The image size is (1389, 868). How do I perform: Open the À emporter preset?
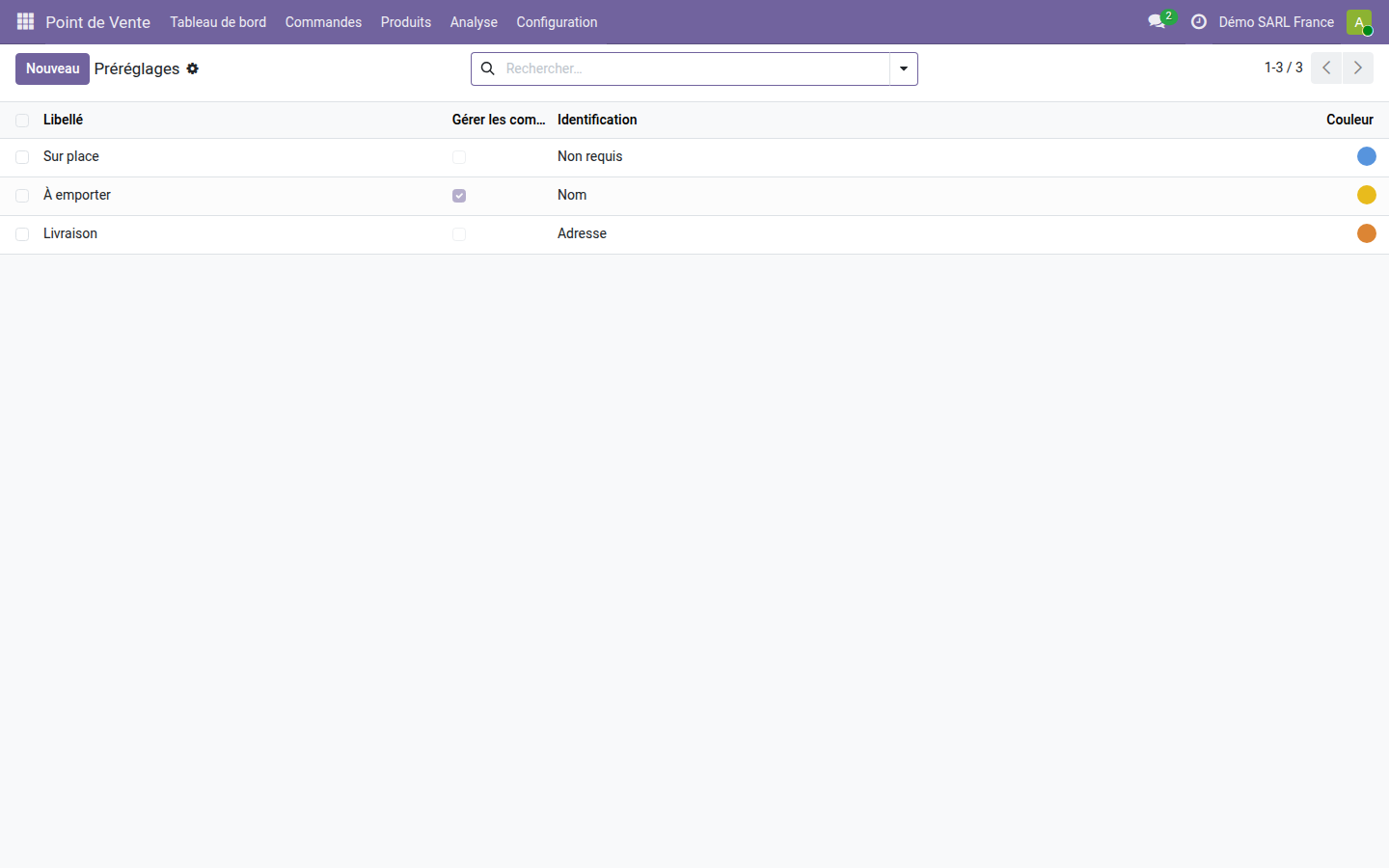point(77,195)
